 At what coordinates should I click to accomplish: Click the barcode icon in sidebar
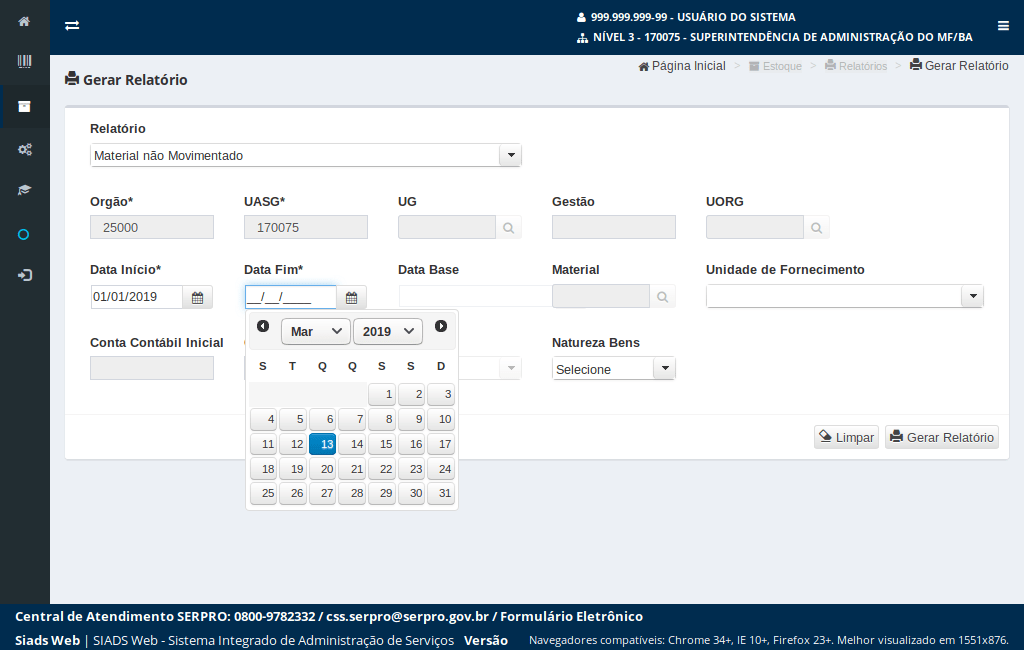point(24,61)
